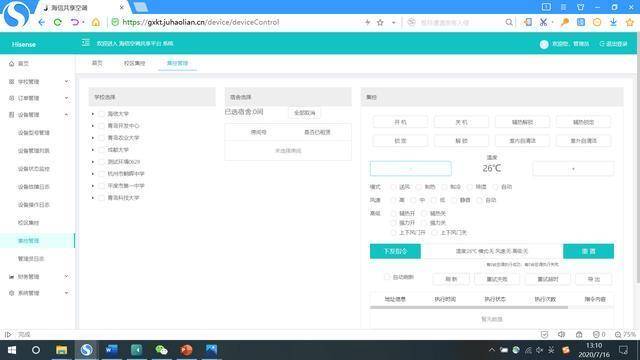Viewport: 640px width, 360px height.
Task: Open 管理员日志 in the sidebar
Action: click(x=31, y=258)
